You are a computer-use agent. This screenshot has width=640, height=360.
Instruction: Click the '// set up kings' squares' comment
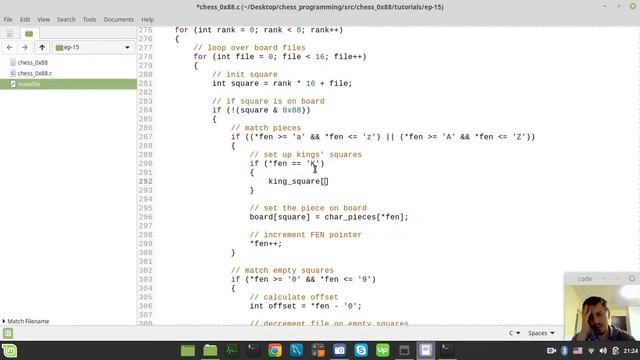point(306,155)
